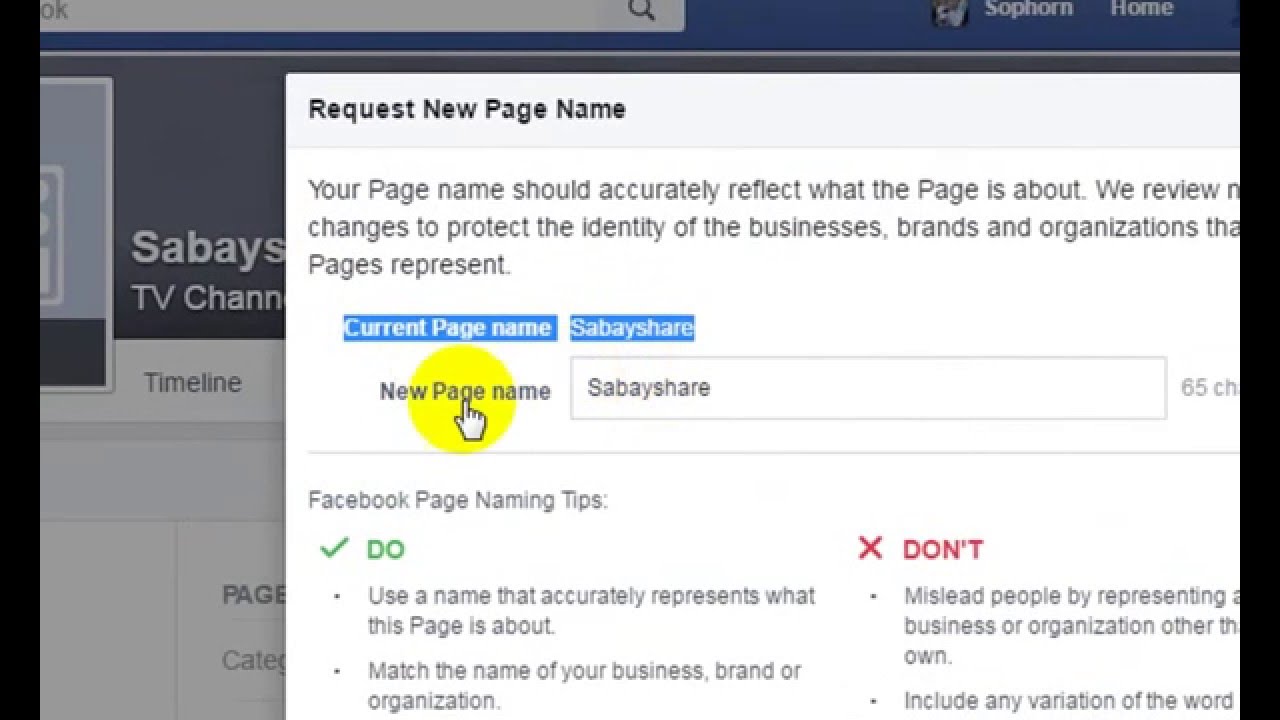Click the page profile picture thumbnail
This screenshot has height=720, width=1280.
point(76,233)
